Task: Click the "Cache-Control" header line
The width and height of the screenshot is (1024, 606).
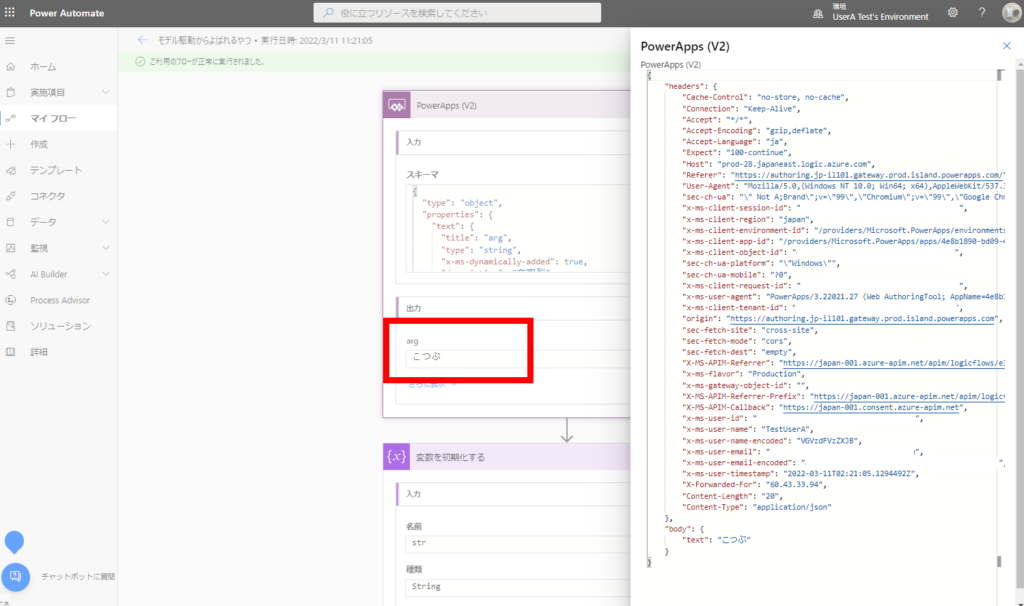Action: point(765,97)
